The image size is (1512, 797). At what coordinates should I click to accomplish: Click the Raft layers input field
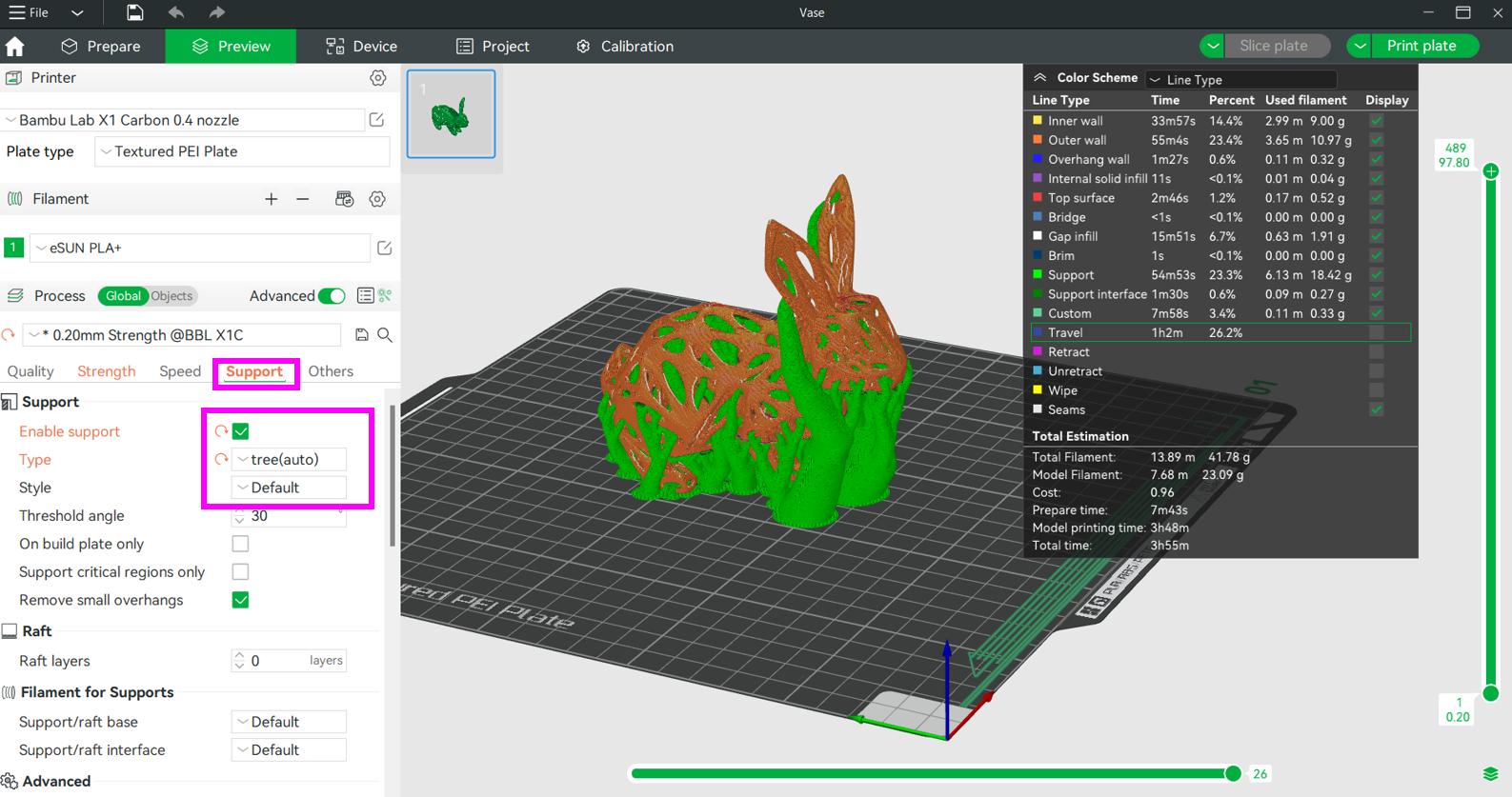tap(290, 661)
